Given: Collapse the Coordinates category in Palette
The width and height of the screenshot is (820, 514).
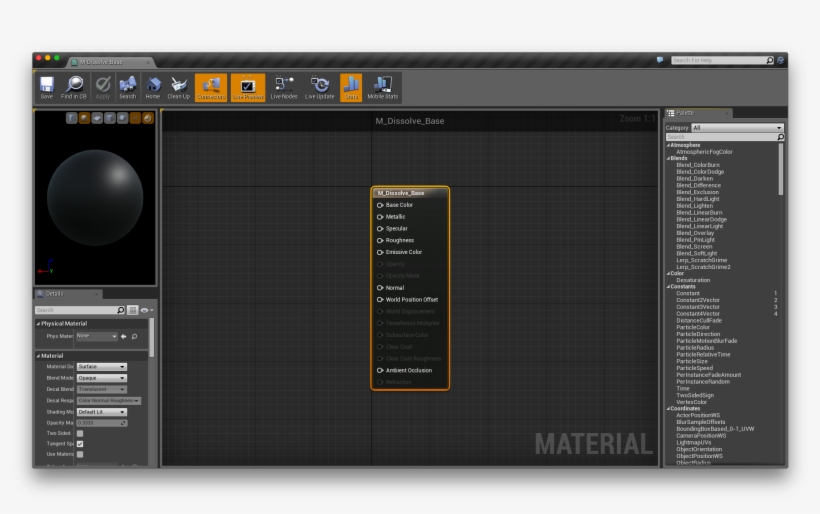Looking at the screenshot, I should [x=668, y=409].
